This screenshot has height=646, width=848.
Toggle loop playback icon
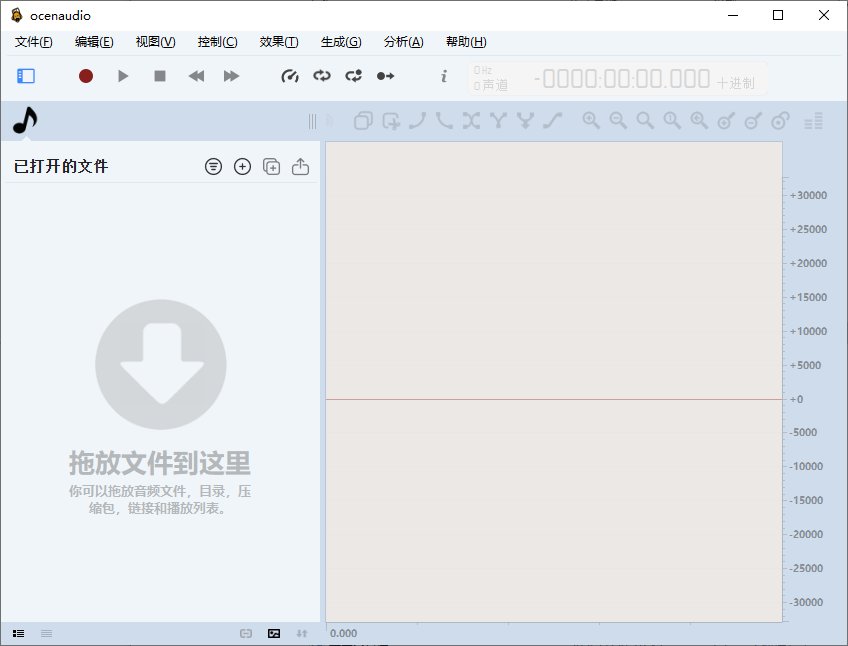point(322,76)
